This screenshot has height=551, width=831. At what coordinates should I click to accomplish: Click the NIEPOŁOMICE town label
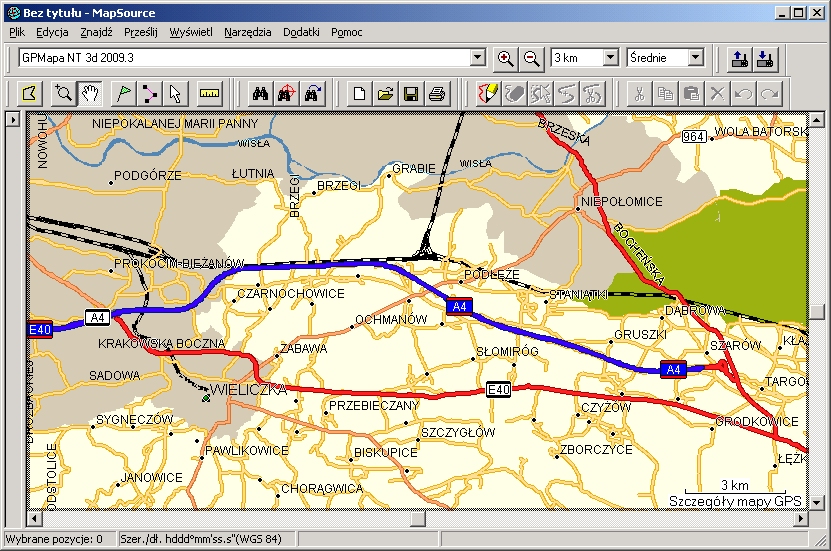tap(622, 202)
